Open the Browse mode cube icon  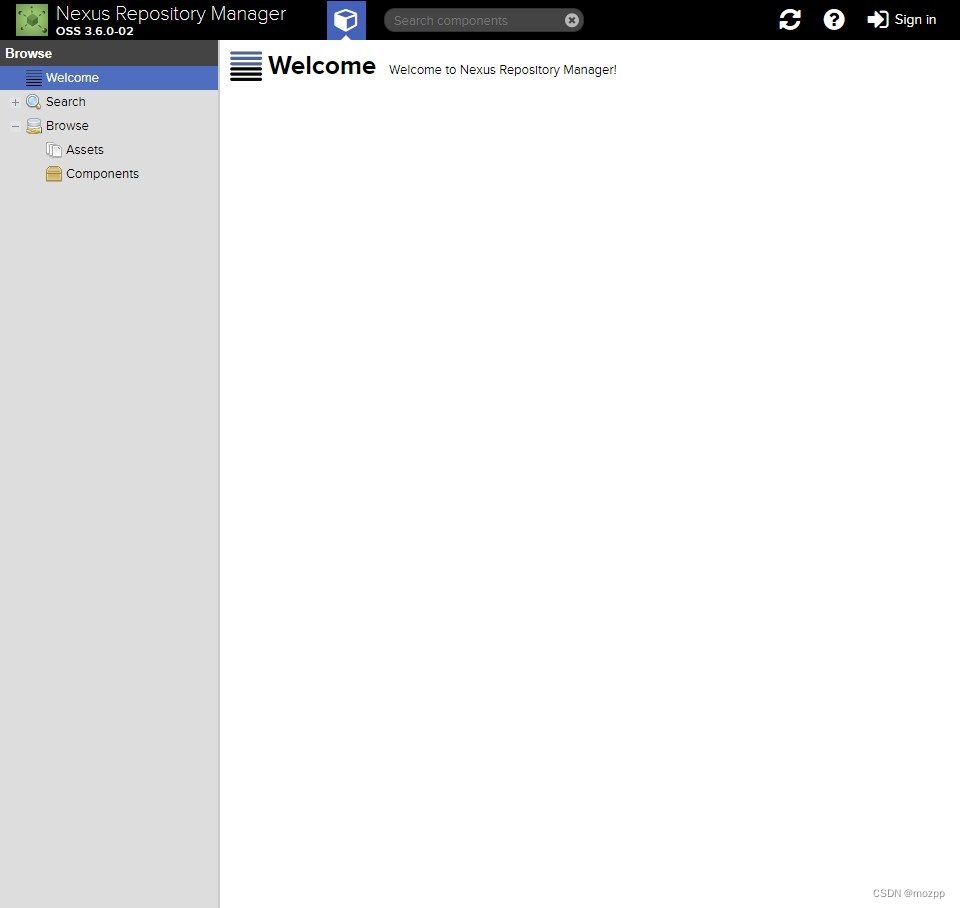point(346,20)
